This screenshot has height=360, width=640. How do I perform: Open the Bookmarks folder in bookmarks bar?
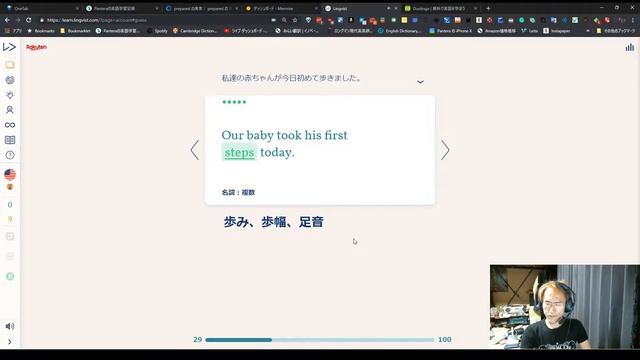pos(41,31)
